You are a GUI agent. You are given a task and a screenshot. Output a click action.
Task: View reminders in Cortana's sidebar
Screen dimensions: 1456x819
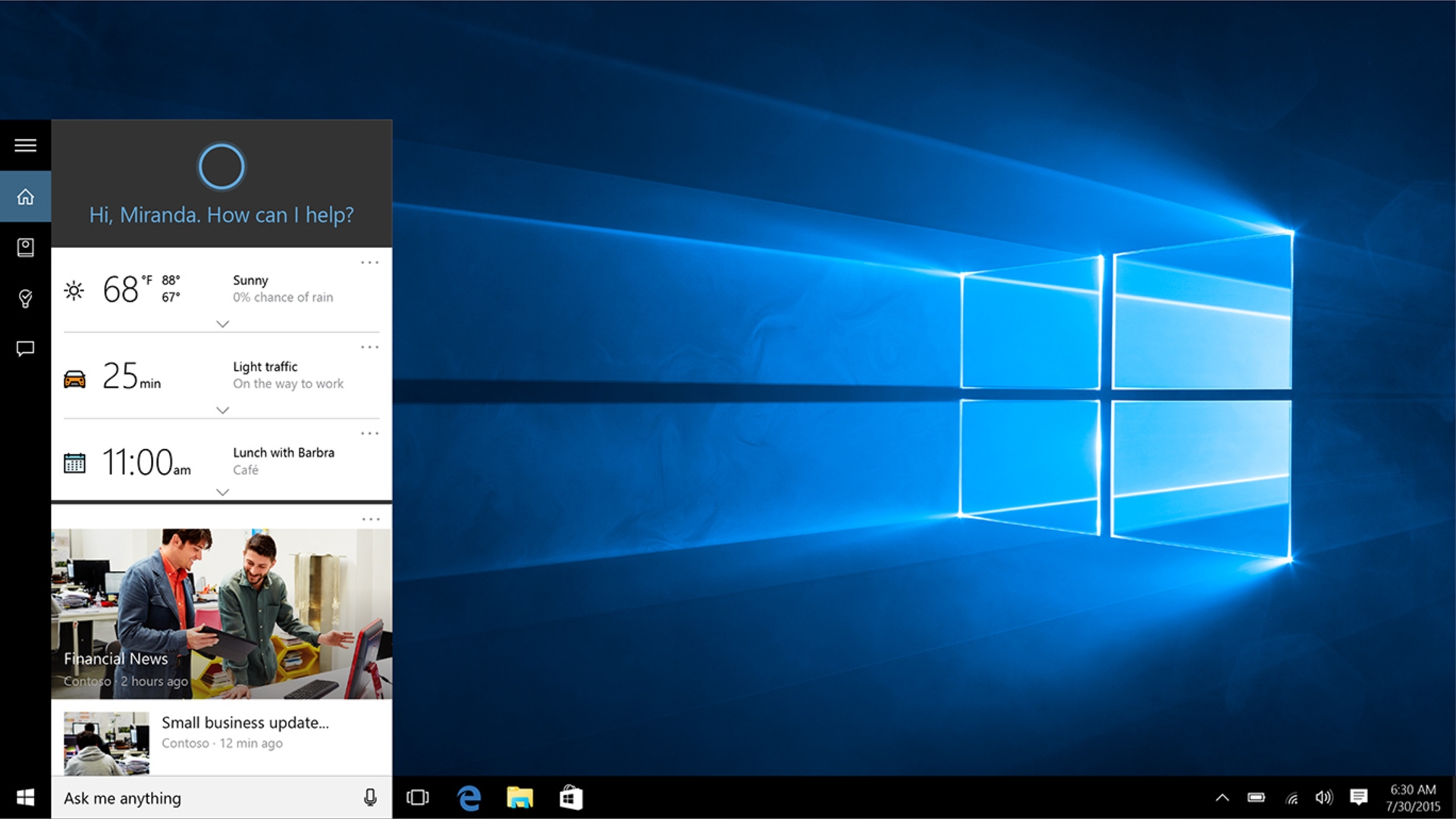pos(25,297)
